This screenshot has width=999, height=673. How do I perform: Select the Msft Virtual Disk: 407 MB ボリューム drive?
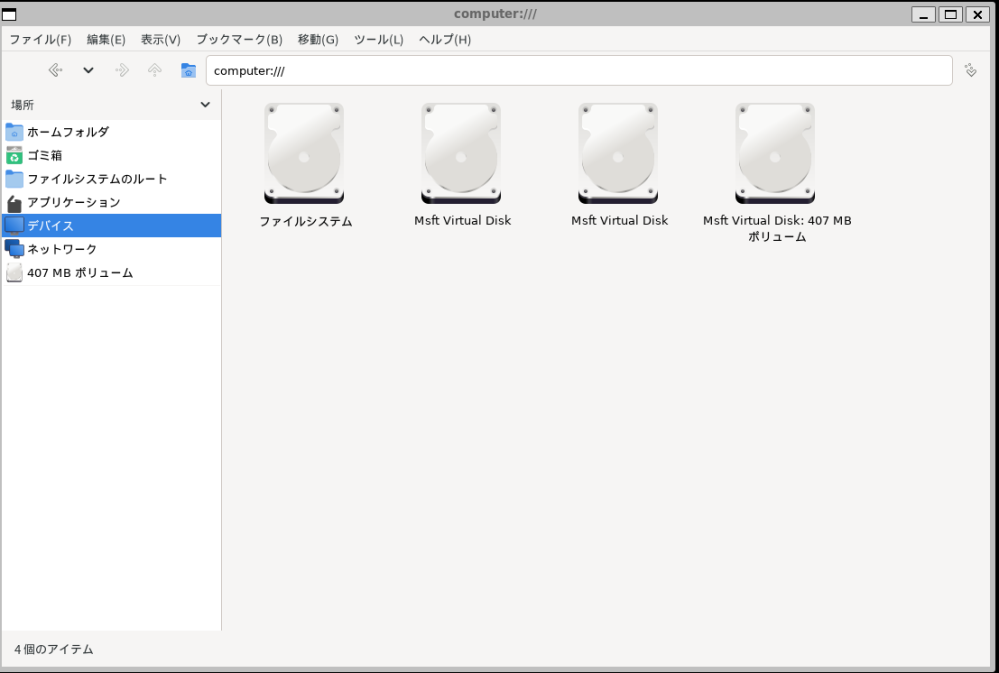776,155
